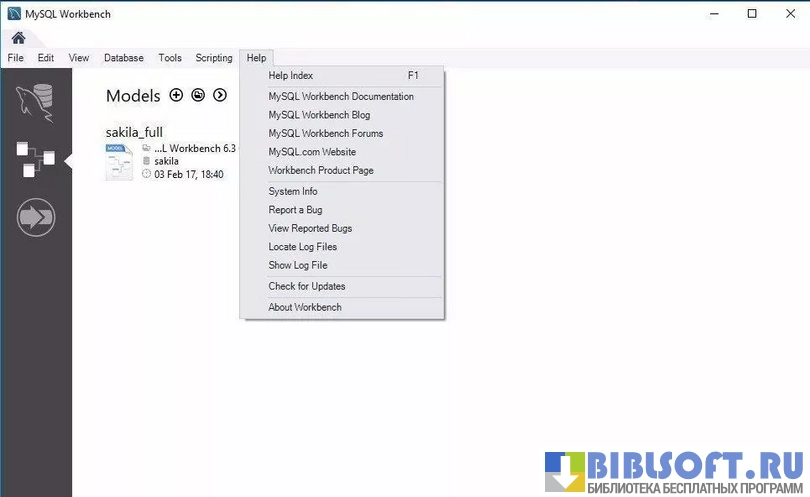This screenshot has width=810, height=497.
Task: Open the Database menu
Action: (x=124, y=58)
